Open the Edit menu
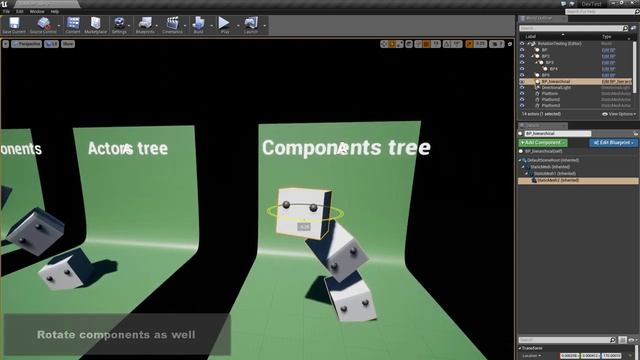 pos(20,11)
